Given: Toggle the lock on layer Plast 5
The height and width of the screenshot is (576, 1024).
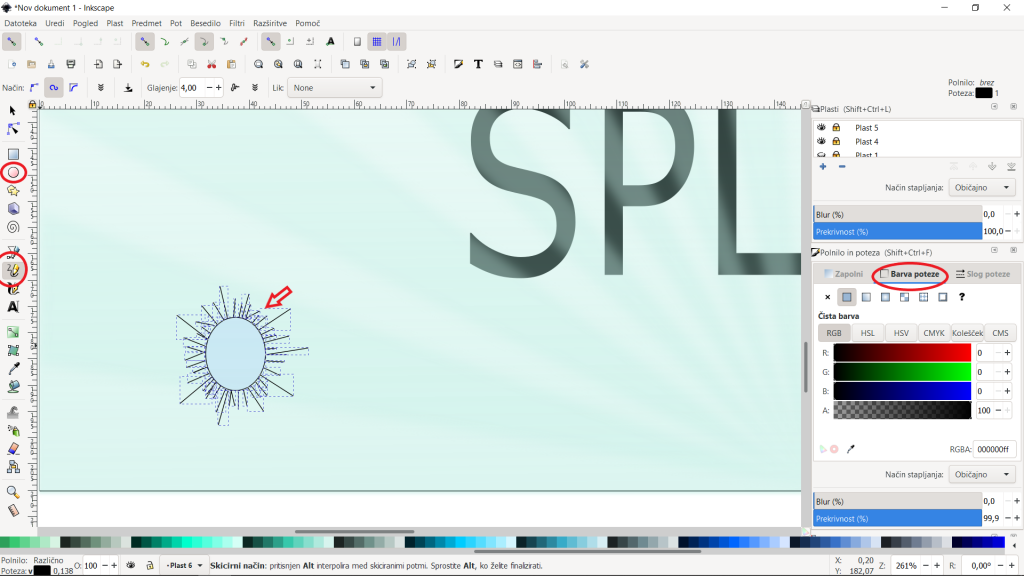Looking at the screenshot, I should 836,127.
